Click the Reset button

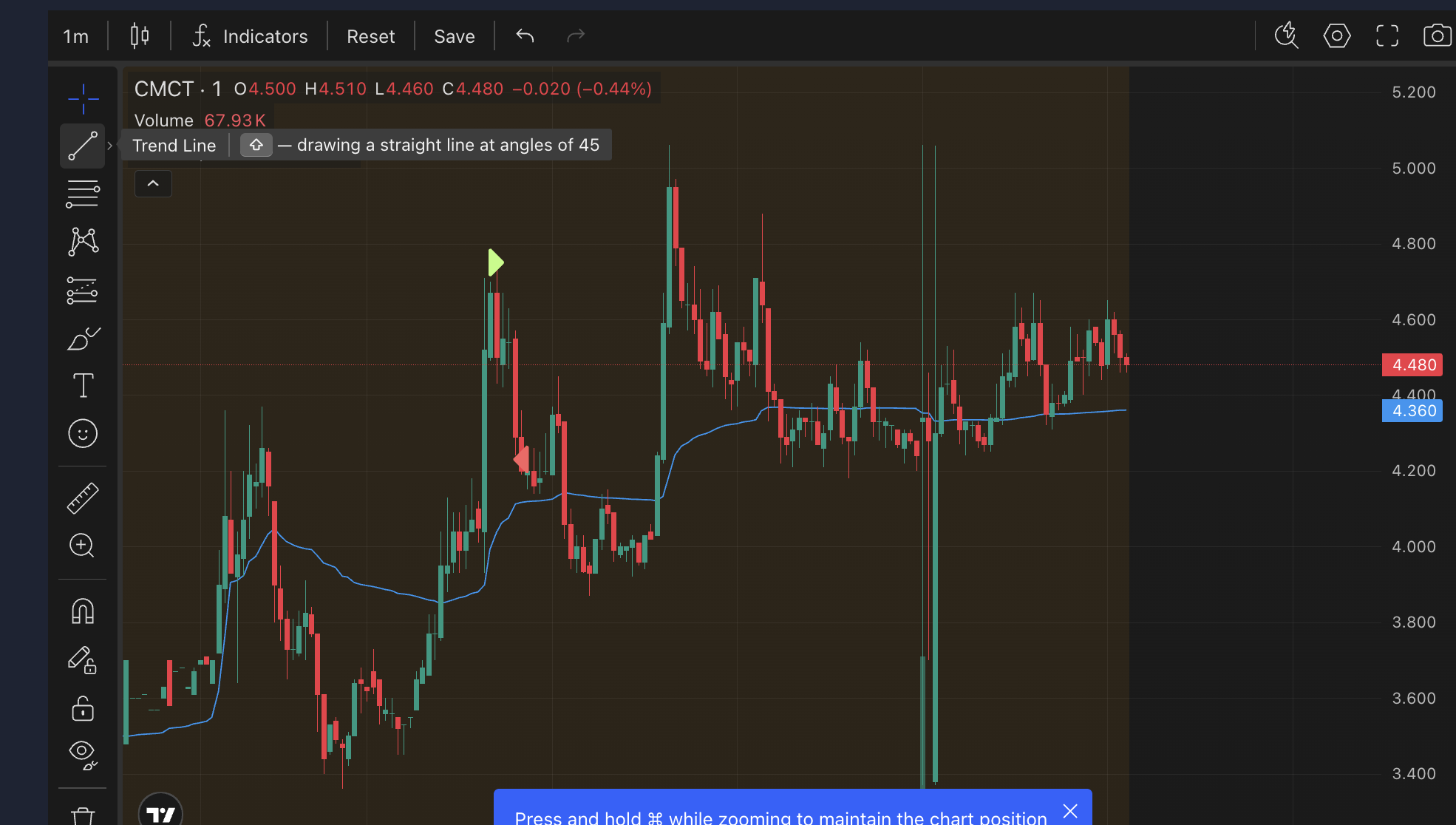pyautogui.click(x=370, y=36)
